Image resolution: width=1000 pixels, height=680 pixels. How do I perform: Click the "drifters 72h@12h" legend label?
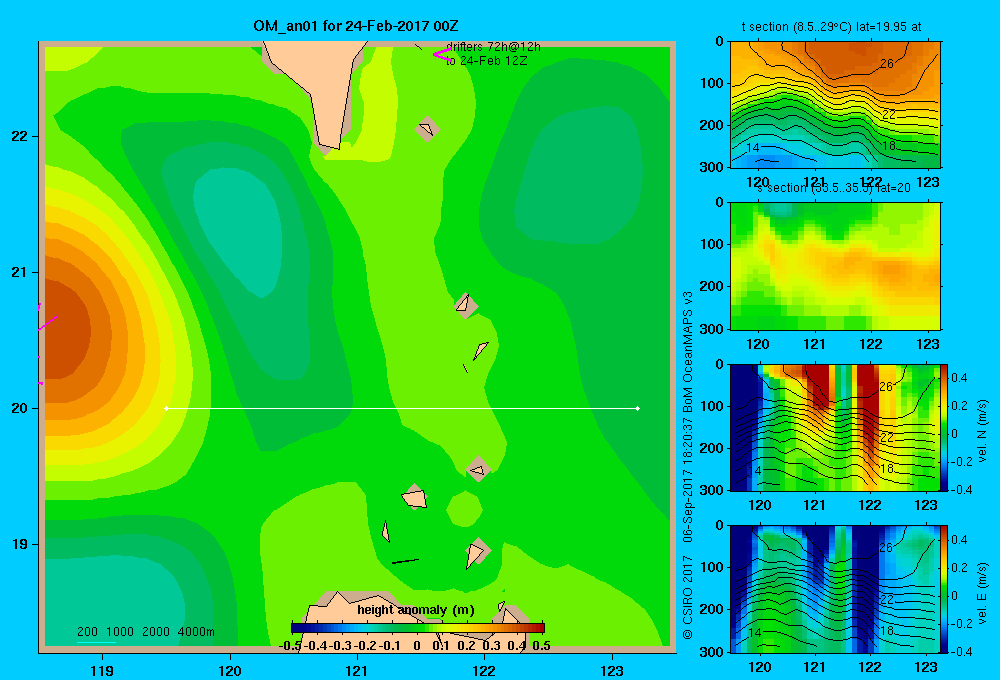coord(493,47)
